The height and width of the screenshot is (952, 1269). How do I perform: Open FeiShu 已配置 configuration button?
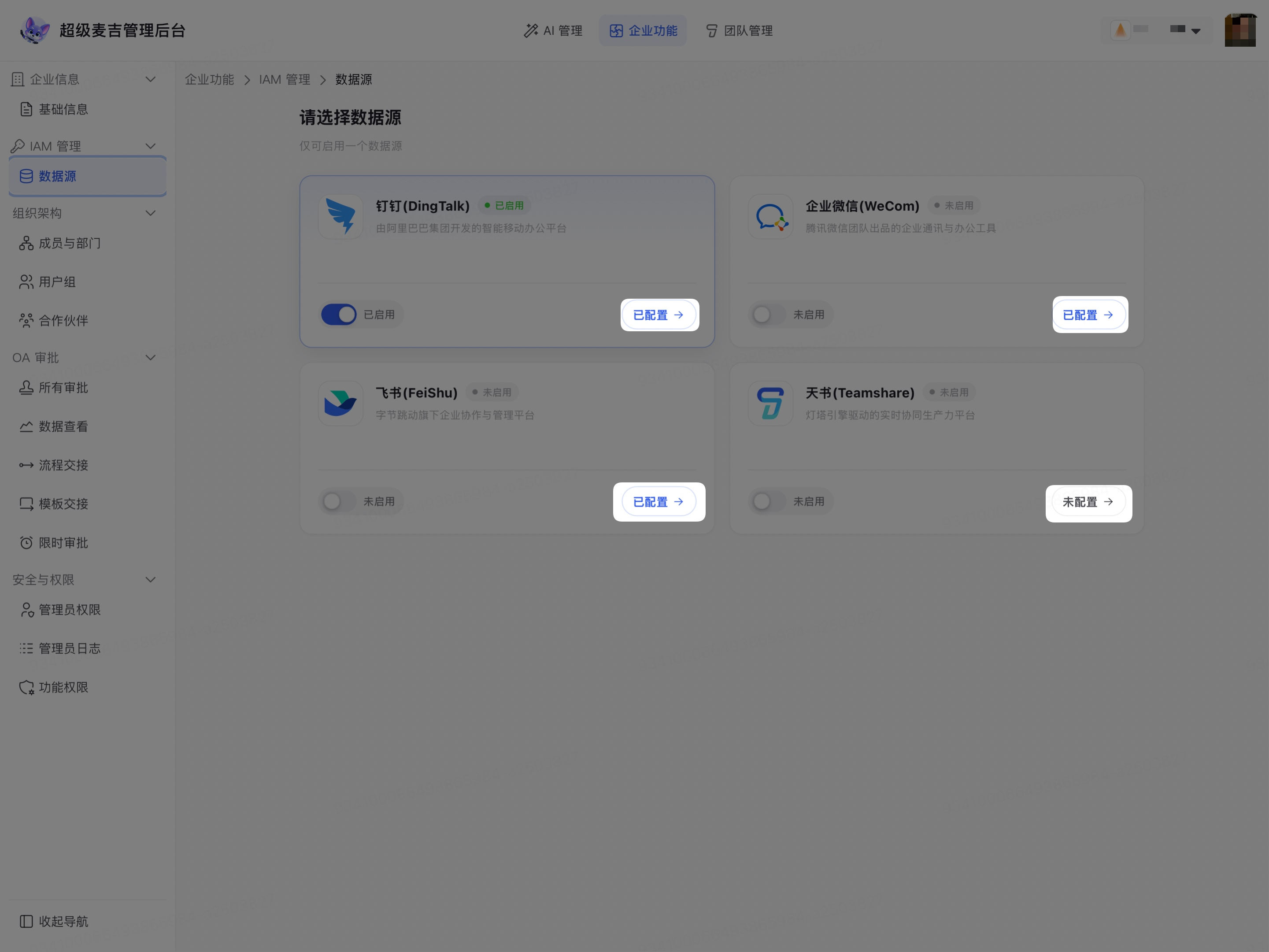[x=659, y=502]
